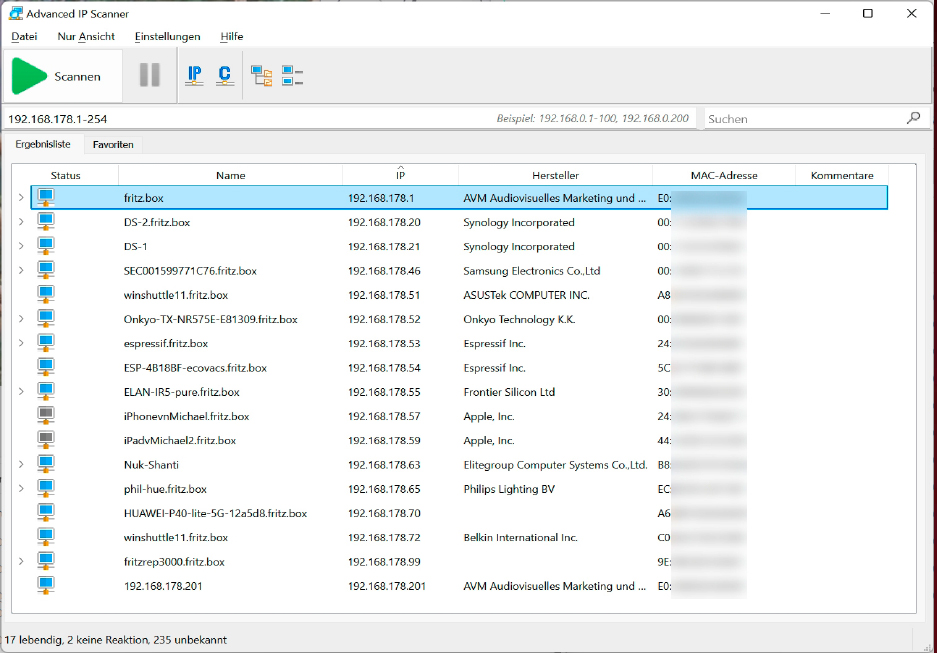Click the status bar text 17 lebendig
The width and height of the screenshot is (937, 653).
pos(33,640)
